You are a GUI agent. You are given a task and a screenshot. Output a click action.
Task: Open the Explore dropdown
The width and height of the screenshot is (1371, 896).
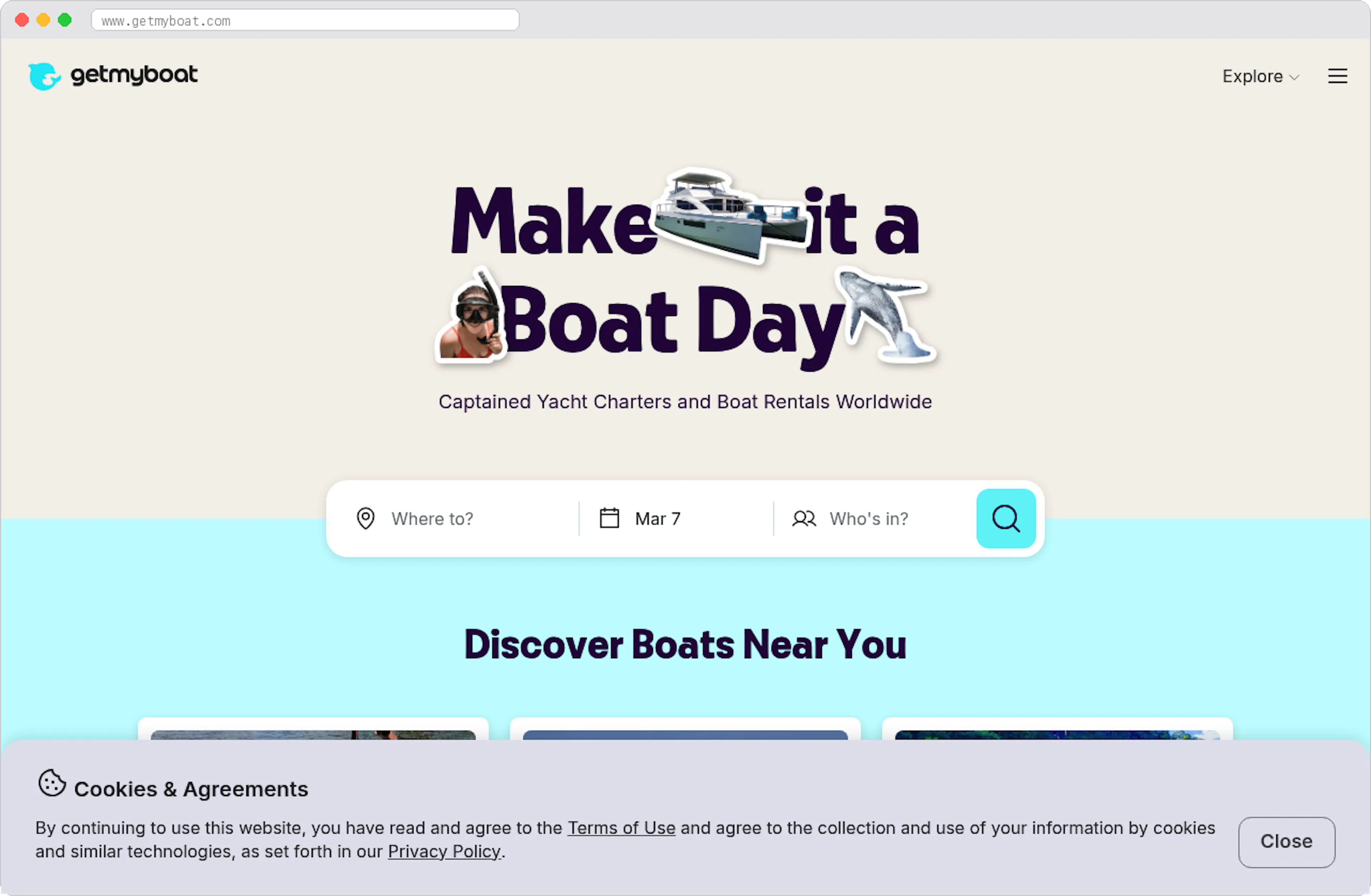click(x=1260, y=76)
